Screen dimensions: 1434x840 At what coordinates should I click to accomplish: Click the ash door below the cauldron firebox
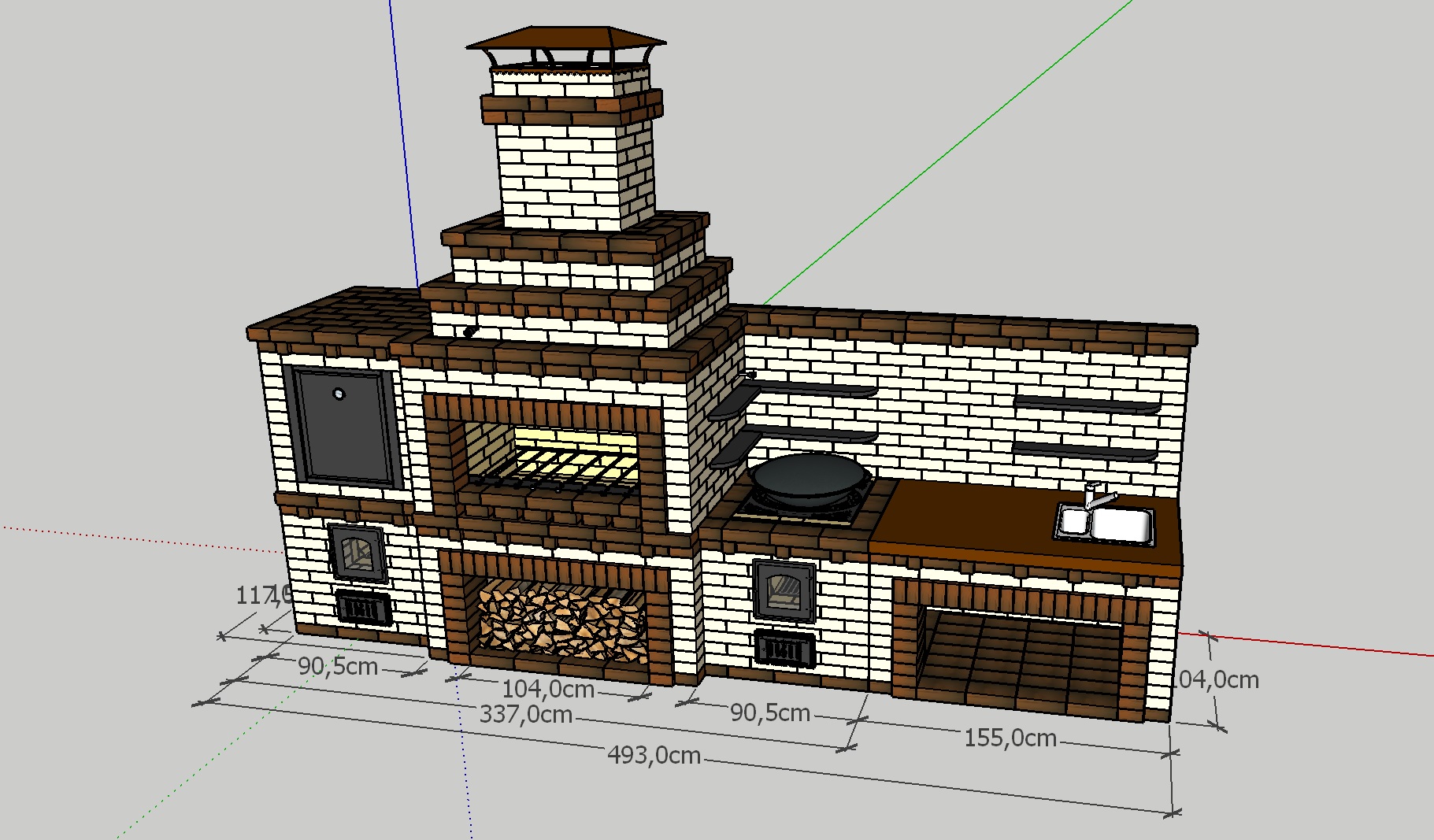pyautogui.click(x=784, y=649)
